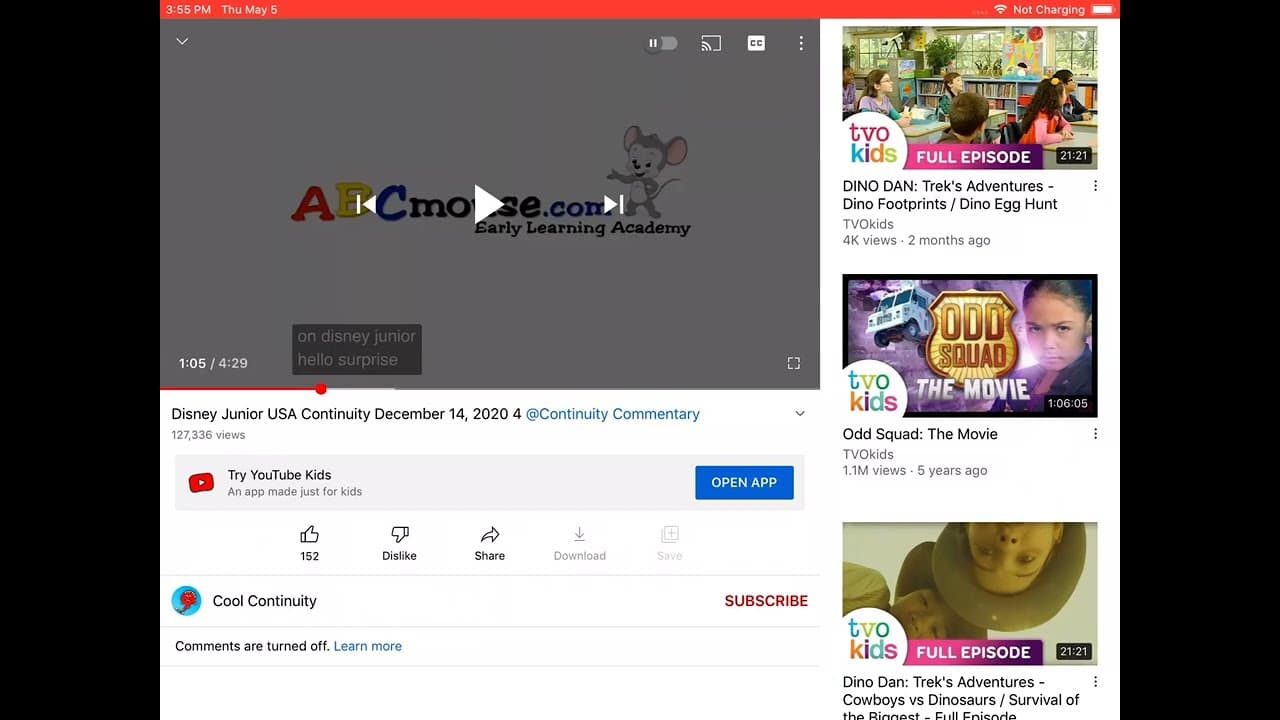1280x720 pixels.
Task: Click the YouTube Kids logo icon
Action: 201,483
